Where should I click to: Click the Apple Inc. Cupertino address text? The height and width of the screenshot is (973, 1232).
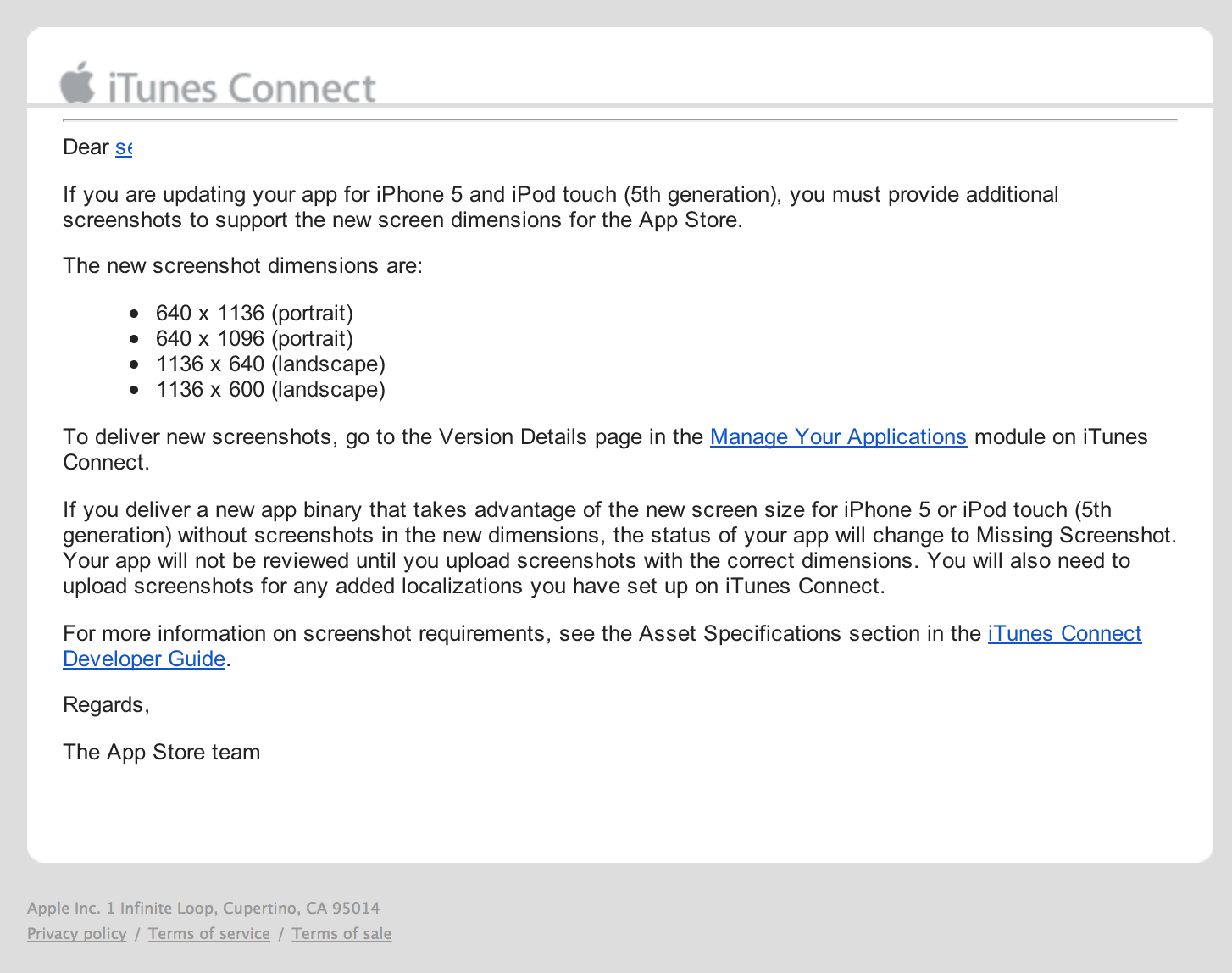pyautogui.click(x=203, y=908)
